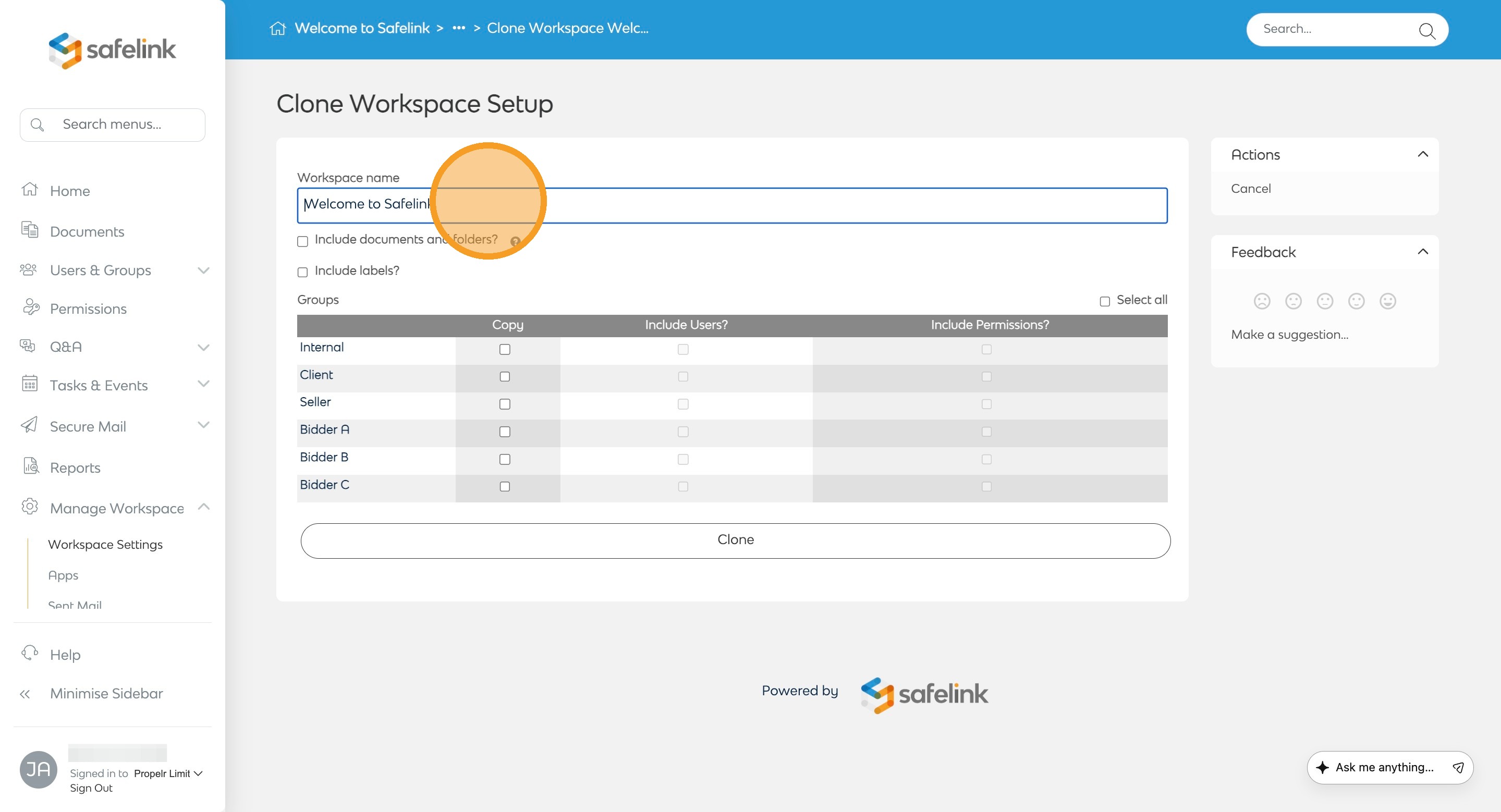
Task: Click the Cancel action link
Action: 1250,188
